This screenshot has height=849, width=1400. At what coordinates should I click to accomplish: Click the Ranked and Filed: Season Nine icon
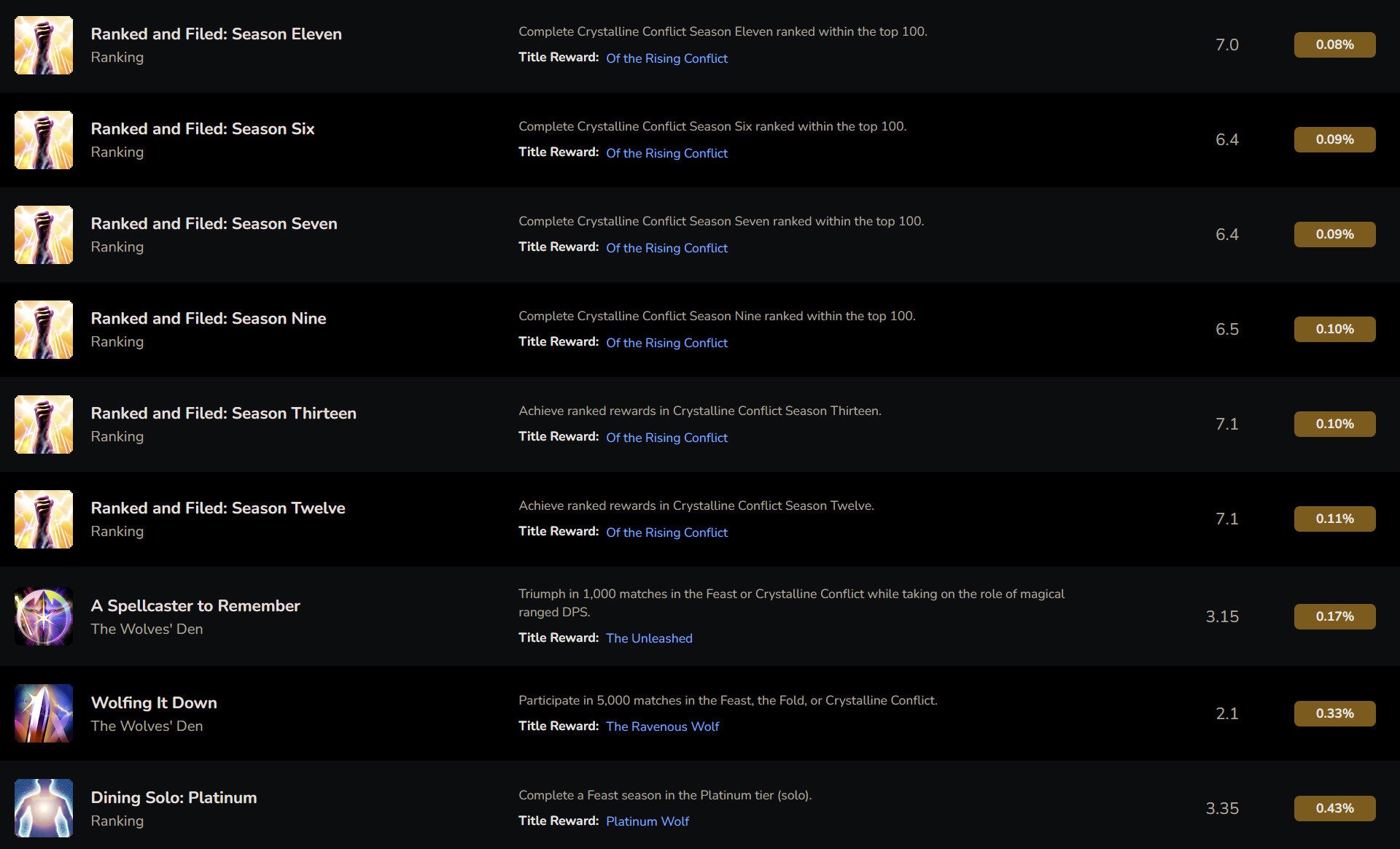(x=44, y=330)
